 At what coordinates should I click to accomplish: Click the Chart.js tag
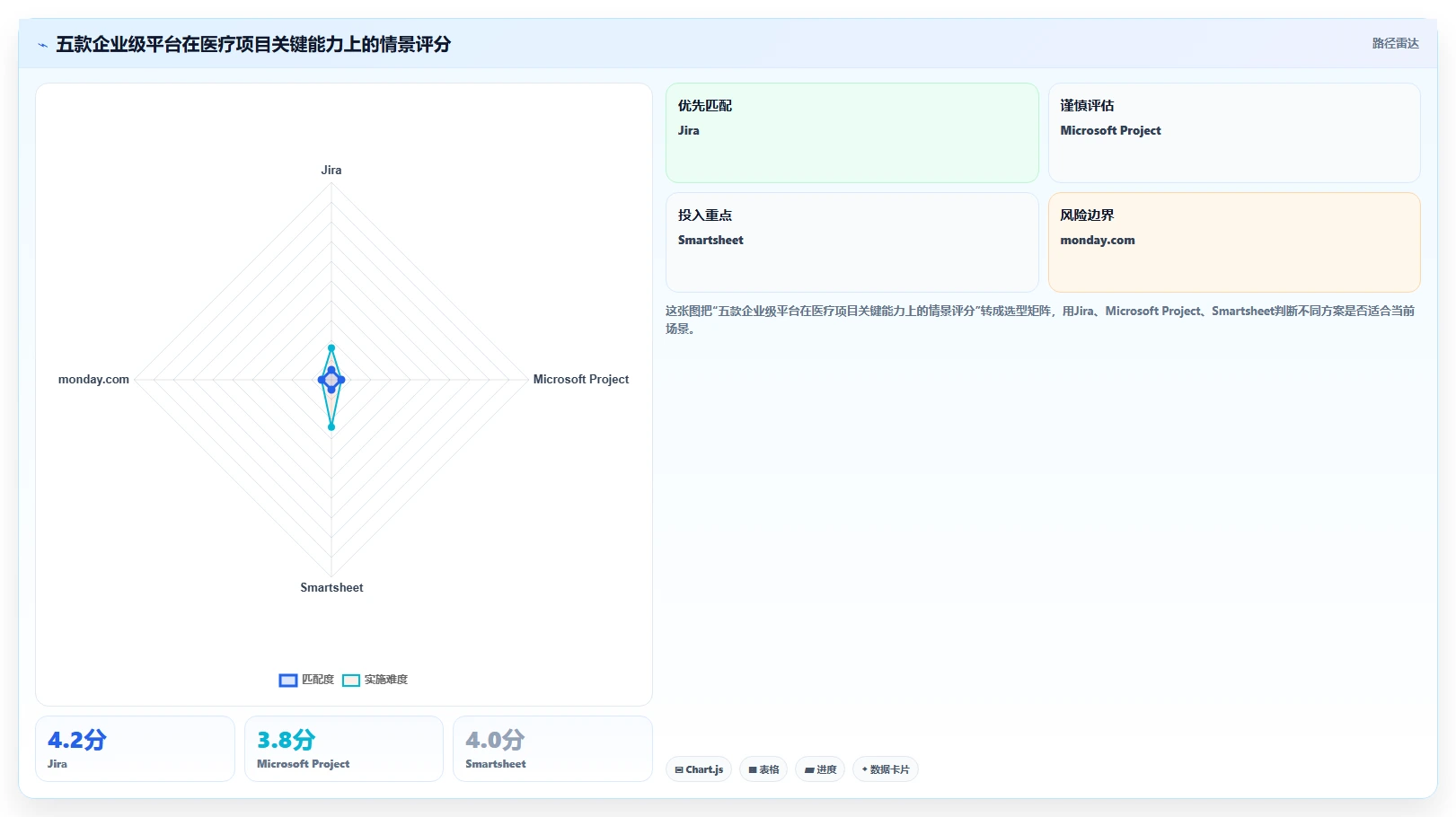click(x=699, y=769)
